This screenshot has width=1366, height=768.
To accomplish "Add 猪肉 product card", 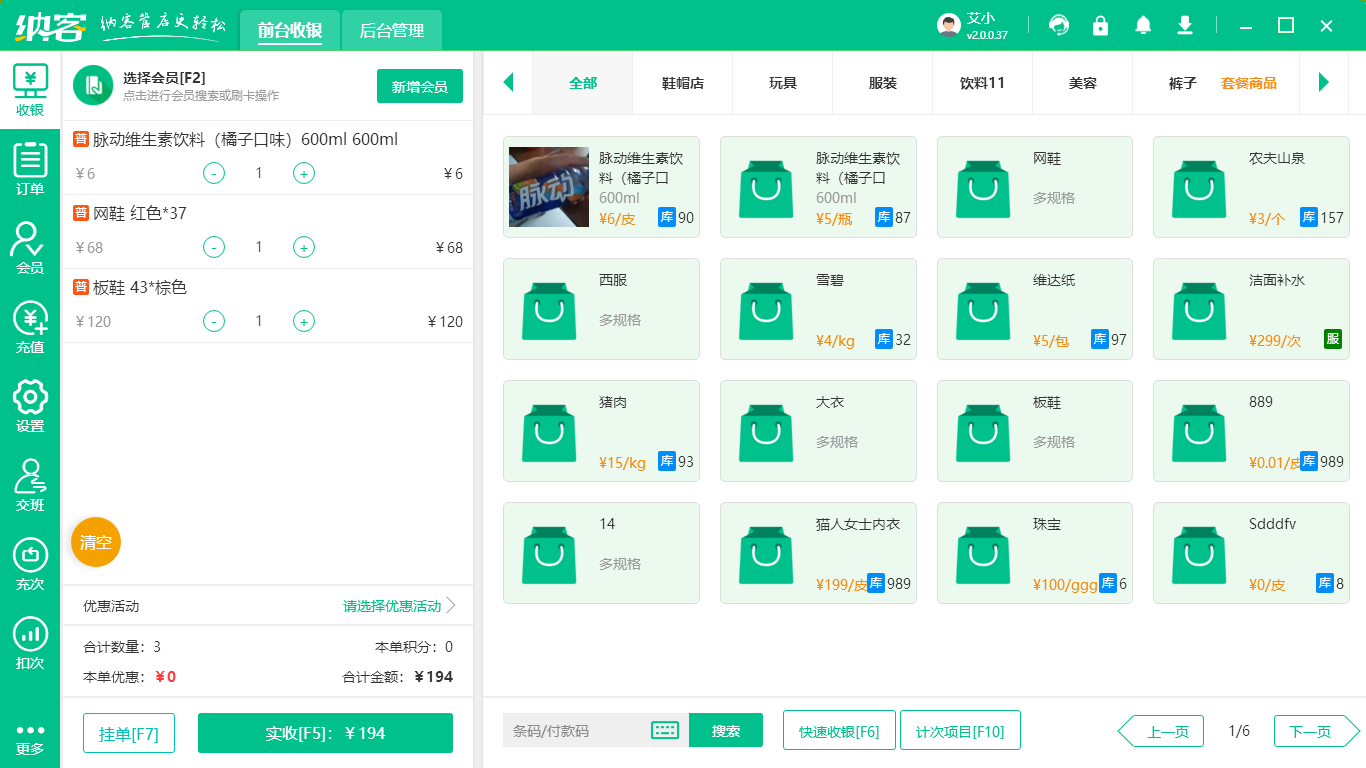I will coord(601,431).
